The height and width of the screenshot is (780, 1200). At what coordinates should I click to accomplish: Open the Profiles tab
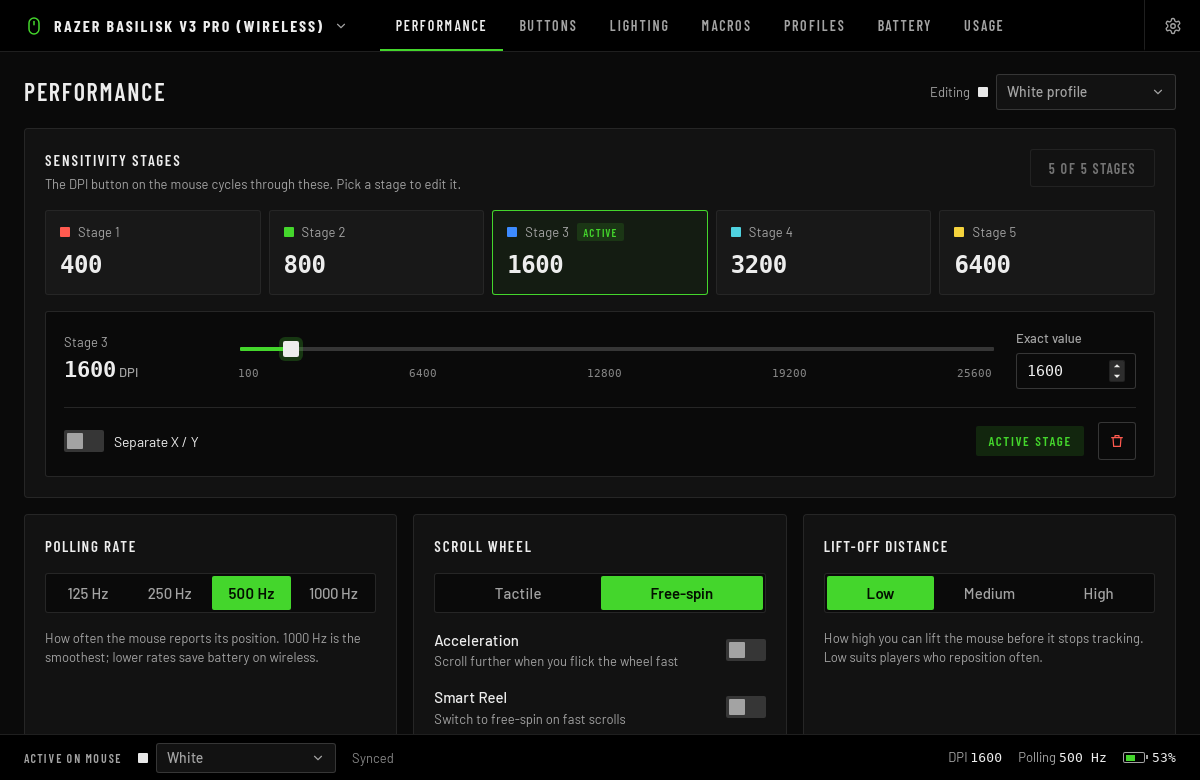click(814, 26)
